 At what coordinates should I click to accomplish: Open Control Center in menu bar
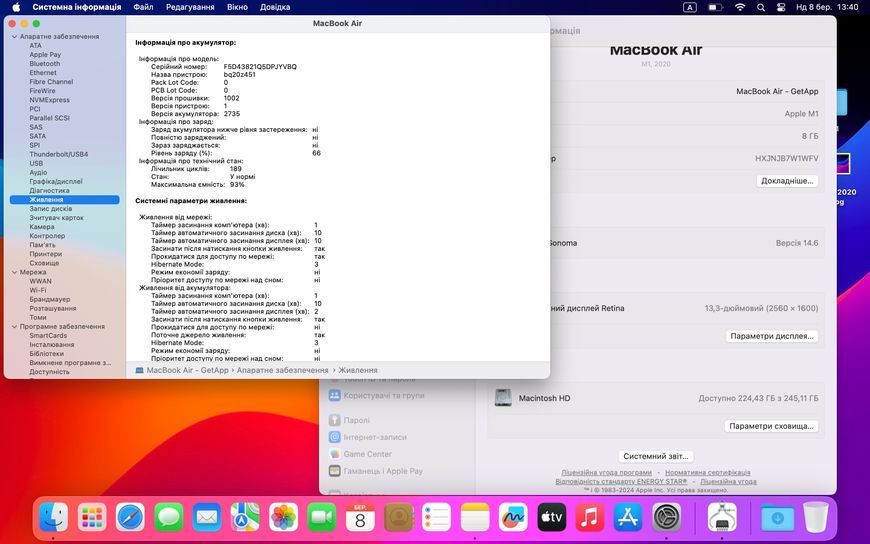781,7
